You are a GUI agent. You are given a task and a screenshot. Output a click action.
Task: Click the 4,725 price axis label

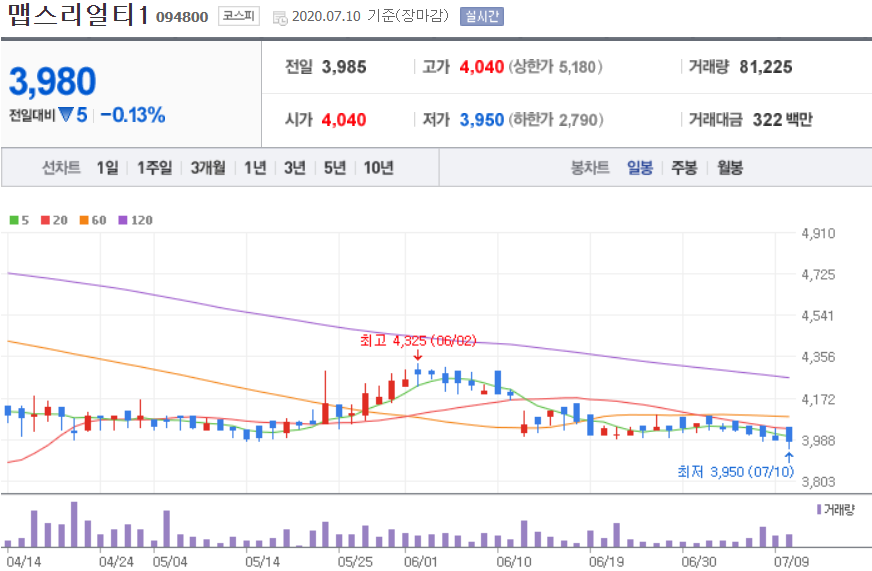pos(818,275)
